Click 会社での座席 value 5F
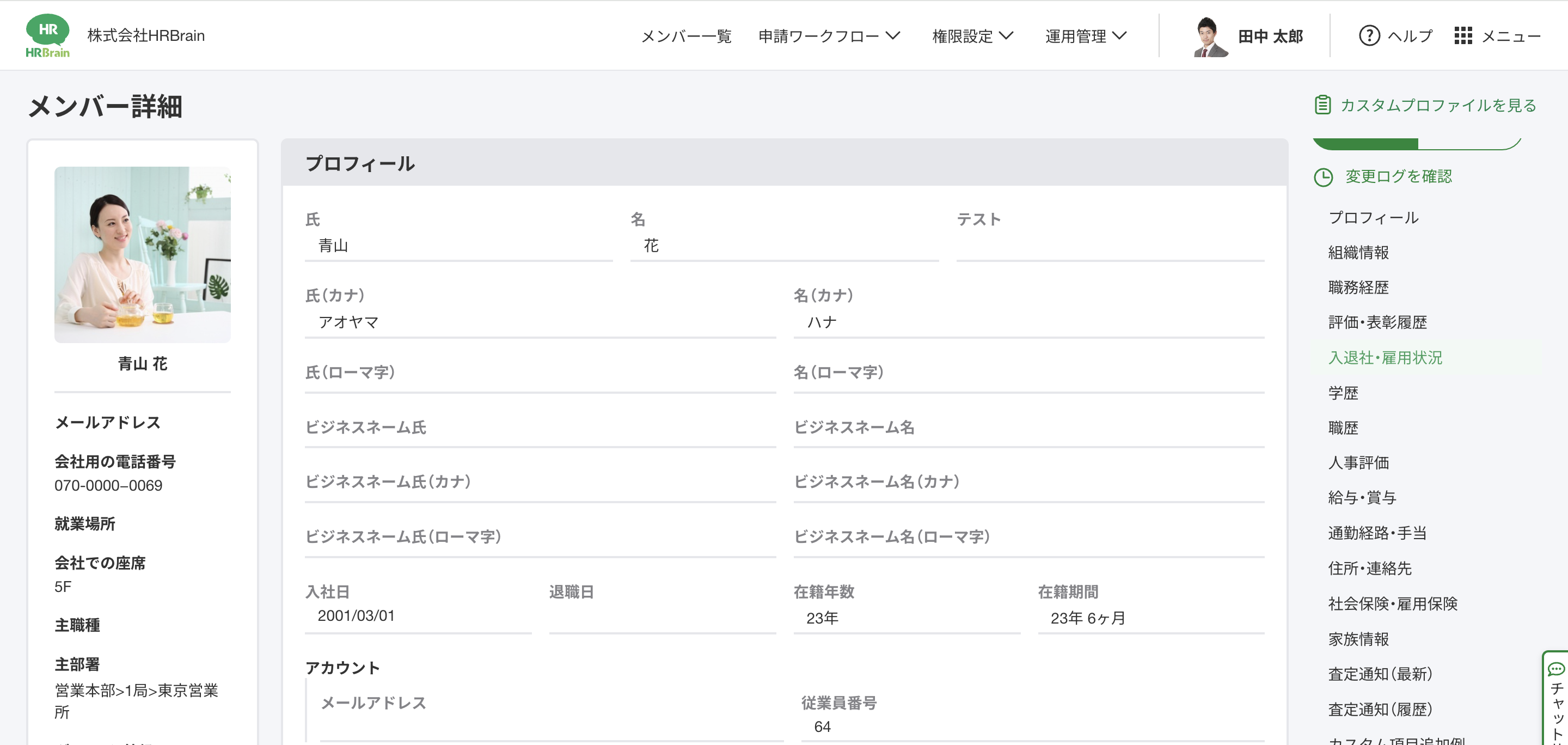The image size is (1568, 745). [63, 587]
